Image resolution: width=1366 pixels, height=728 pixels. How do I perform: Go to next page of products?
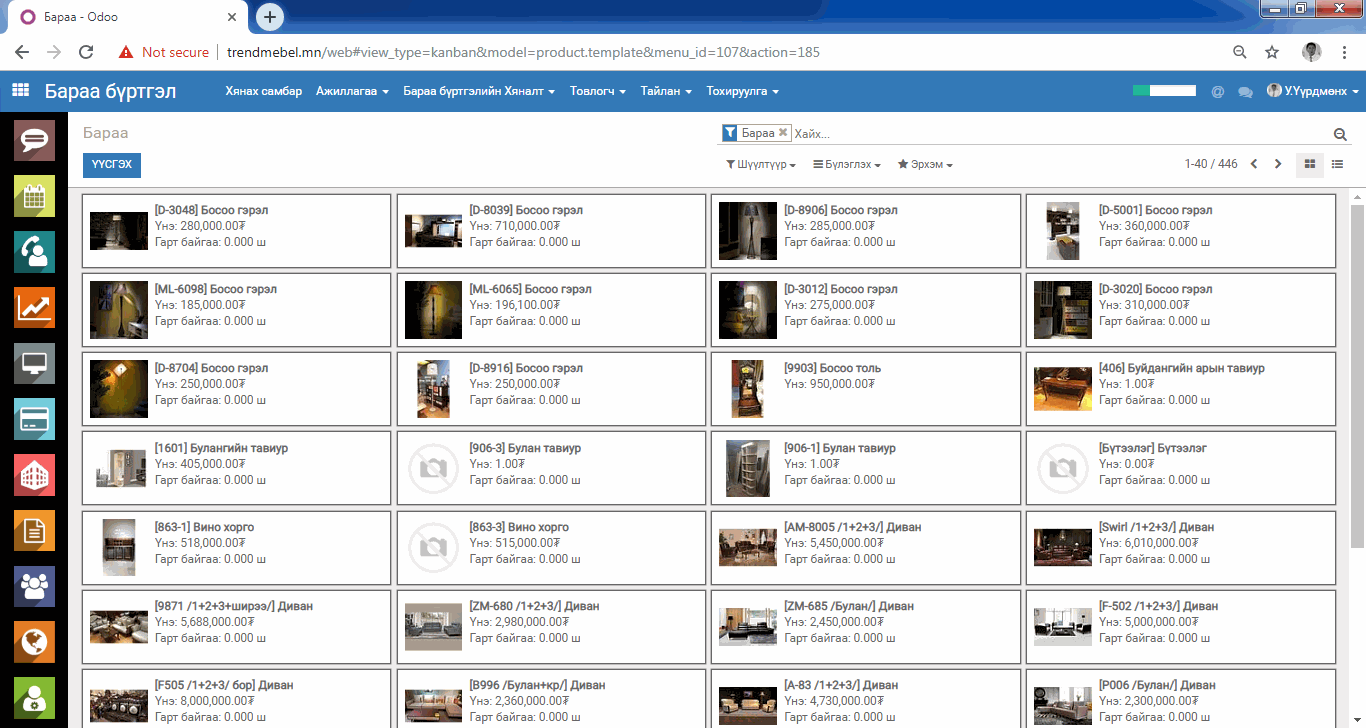click(x=1278, y=165)
